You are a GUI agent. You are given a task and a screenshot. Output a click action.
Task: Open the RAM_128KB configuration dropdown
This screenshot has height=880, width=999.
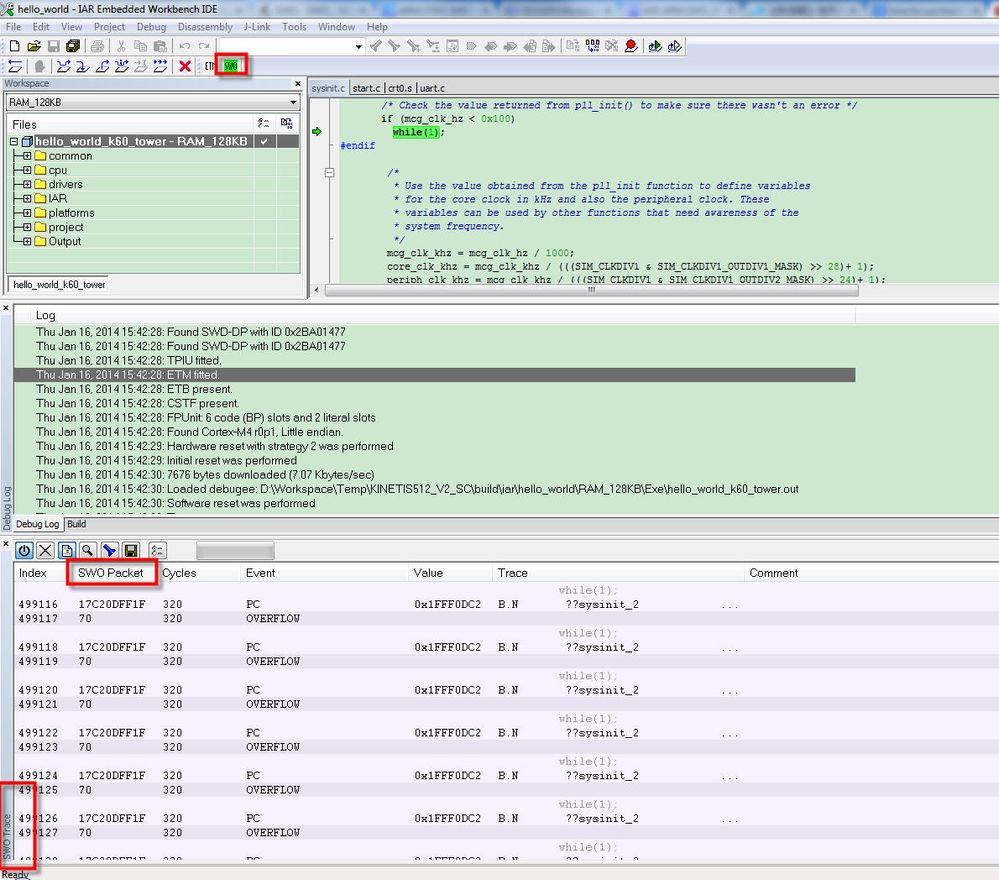(x=292, y=102)
